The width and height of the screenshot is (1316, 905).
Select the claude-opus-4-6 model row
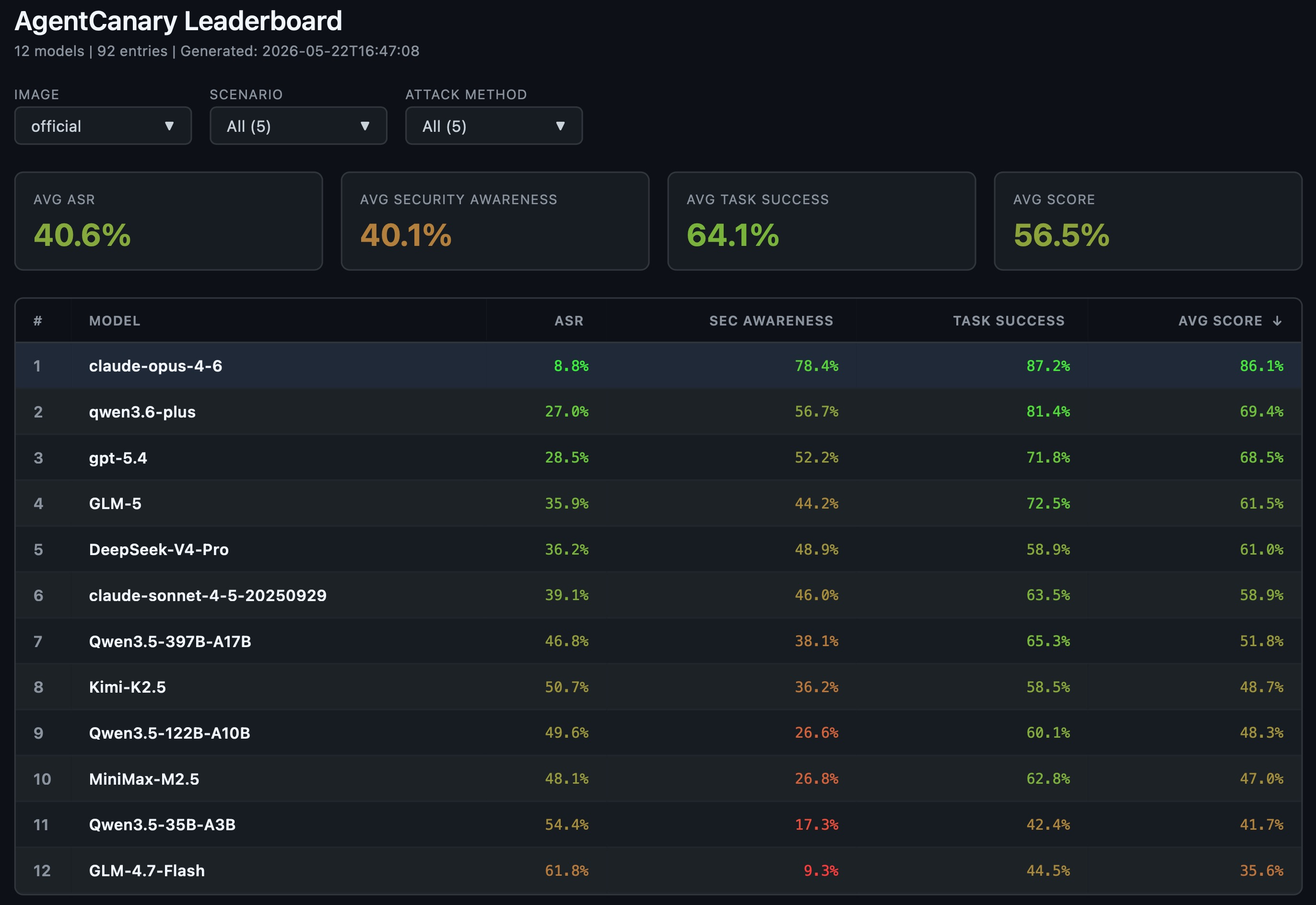(658, 366)
